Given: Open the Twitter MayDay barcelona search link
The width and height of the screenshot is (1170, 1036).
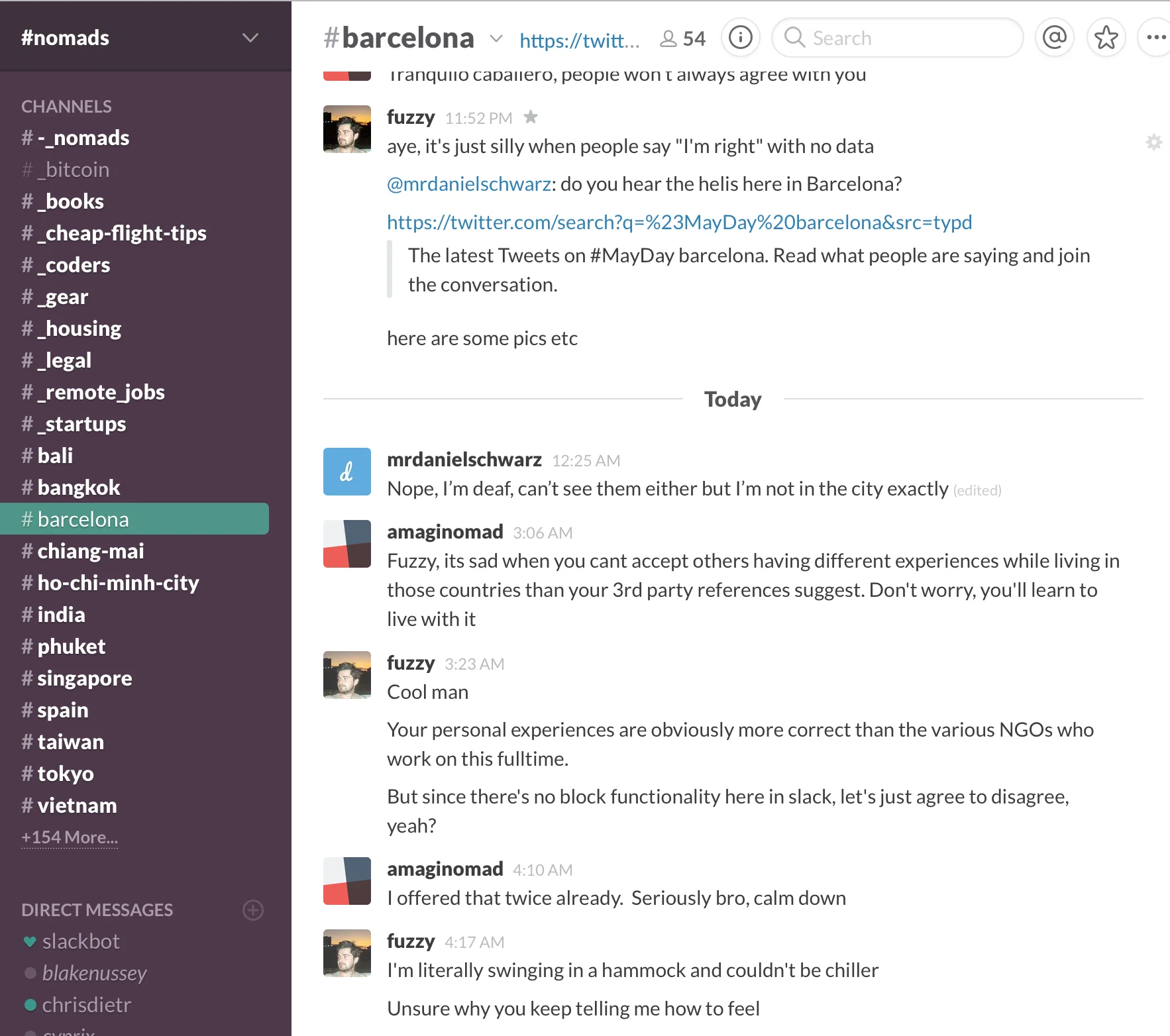Looking at the screenshot, I should (679, 222).
